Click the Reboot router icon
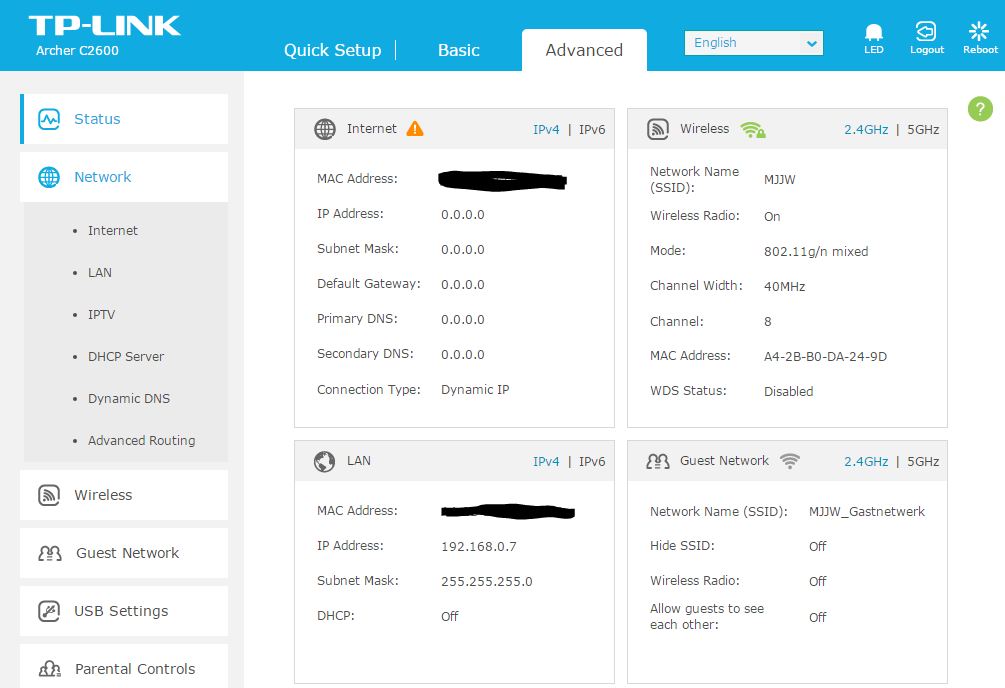Viewport: 1005px width, 688px height. [x=979, y=33]
